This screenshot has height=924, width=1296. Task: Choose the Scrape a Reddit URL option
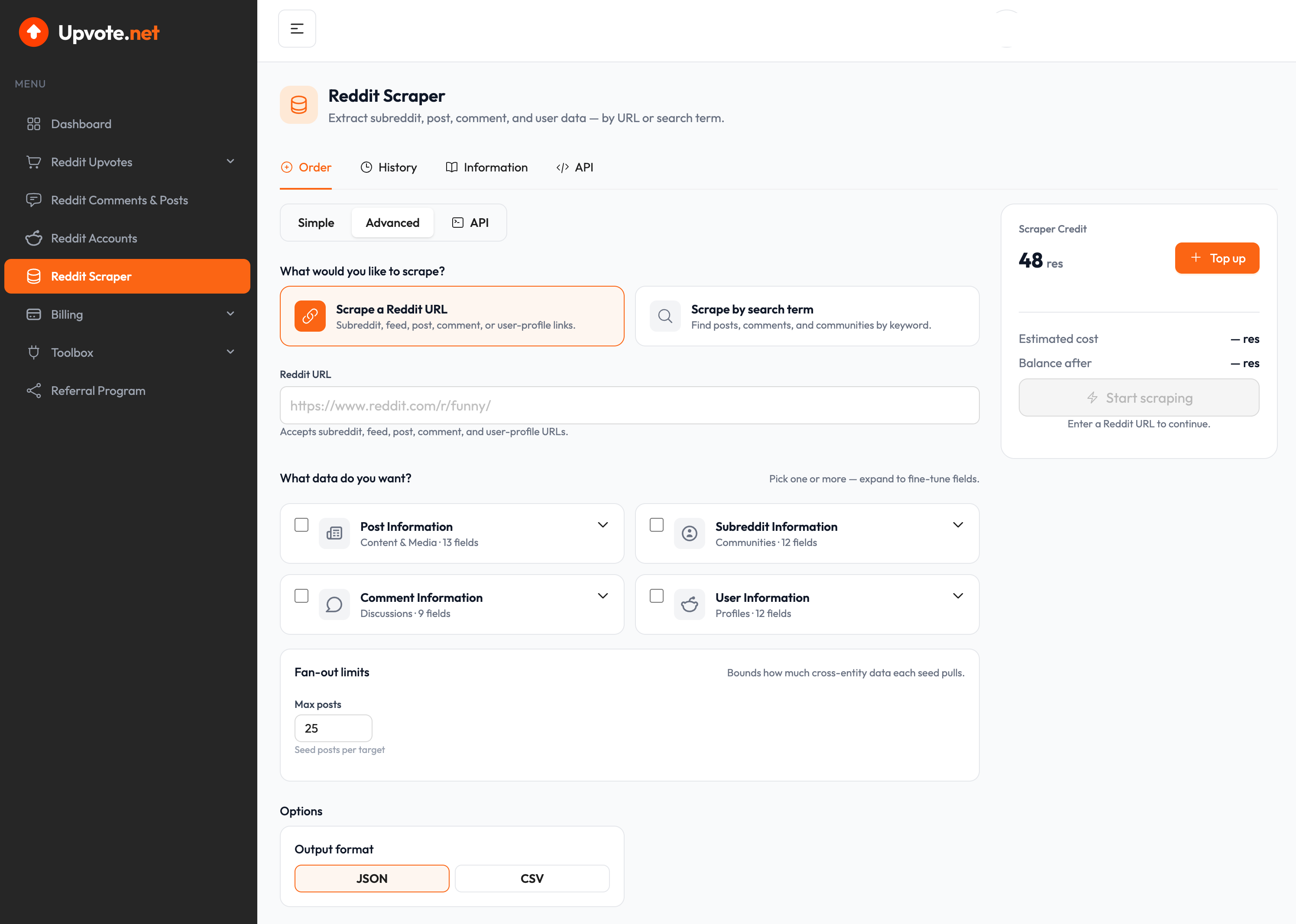[452, 316]
